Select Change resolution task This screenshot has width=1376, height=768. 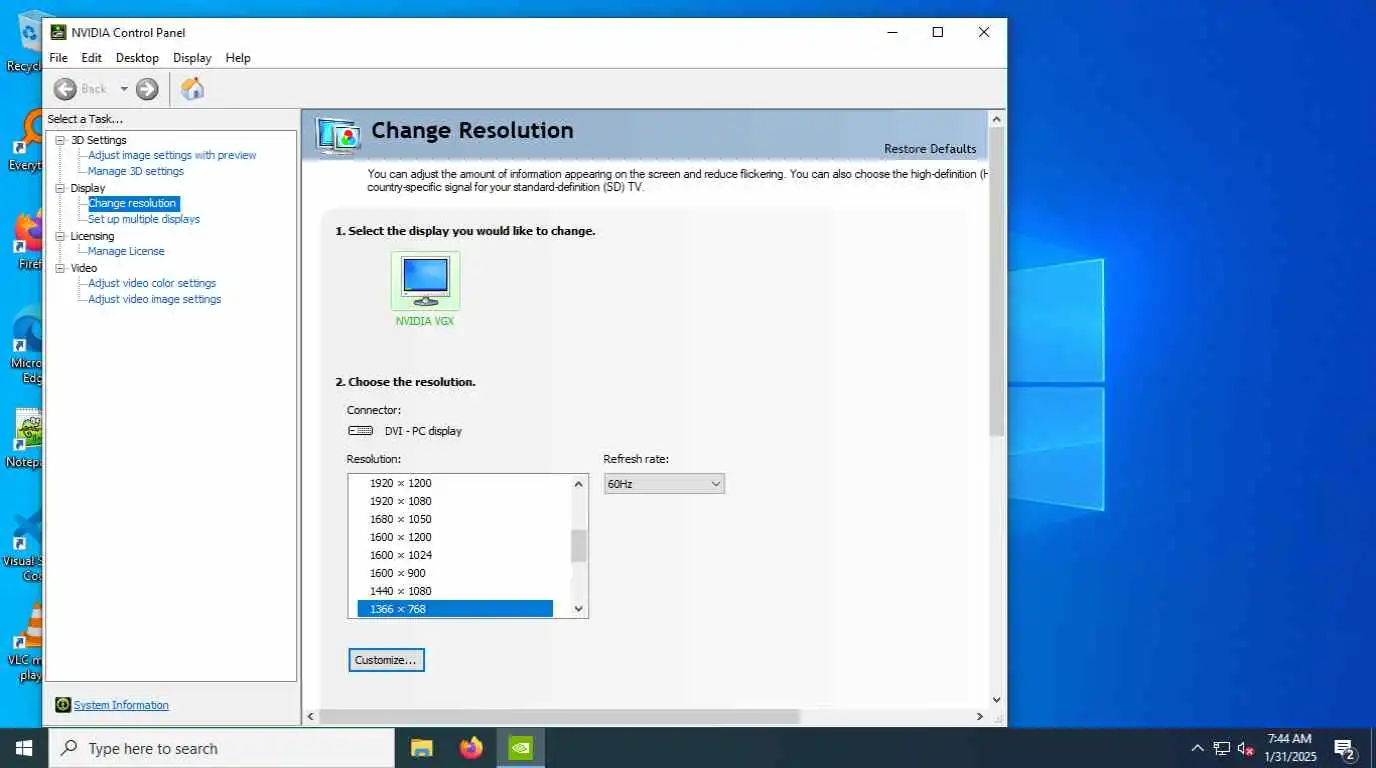tap(132, 203)
